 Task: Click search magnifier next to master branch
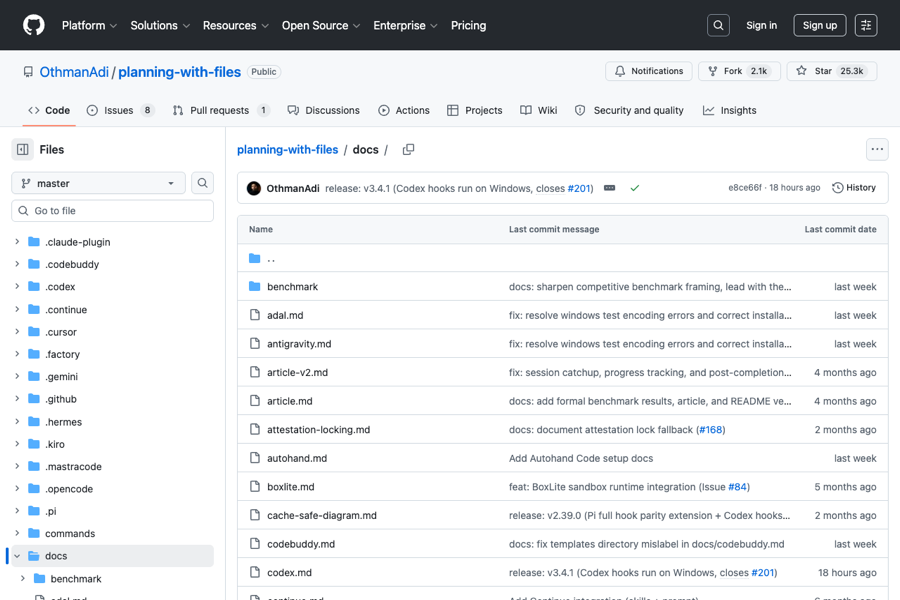pyautogui.click(x=202, y=183)
